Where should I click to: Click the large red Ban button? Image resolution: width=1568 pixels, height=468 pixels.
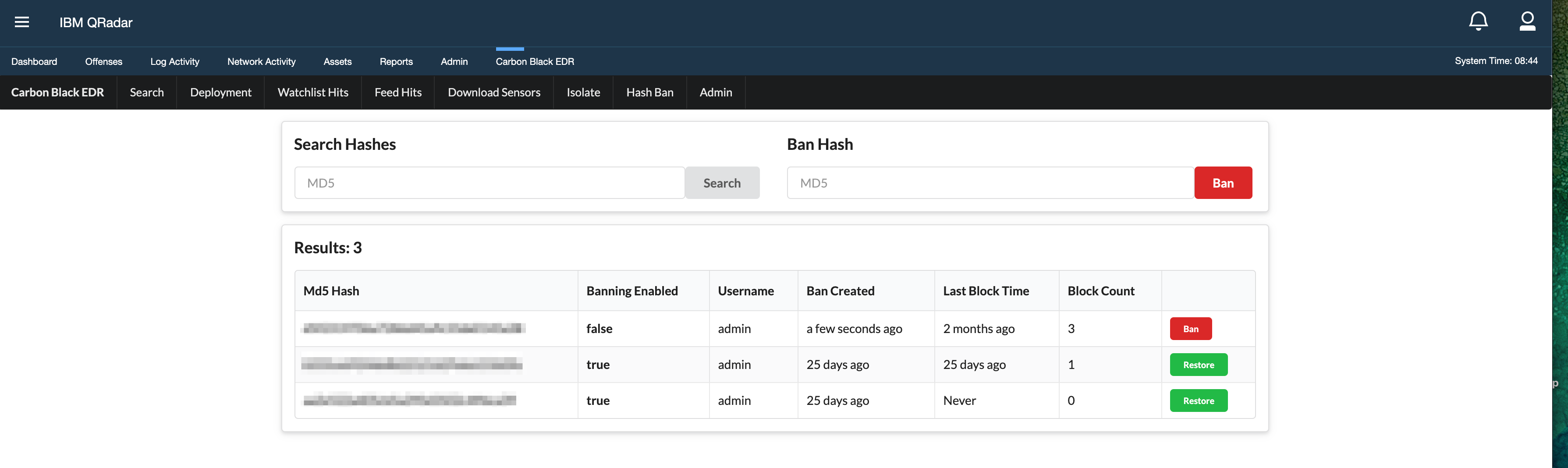pos(1222,183)
